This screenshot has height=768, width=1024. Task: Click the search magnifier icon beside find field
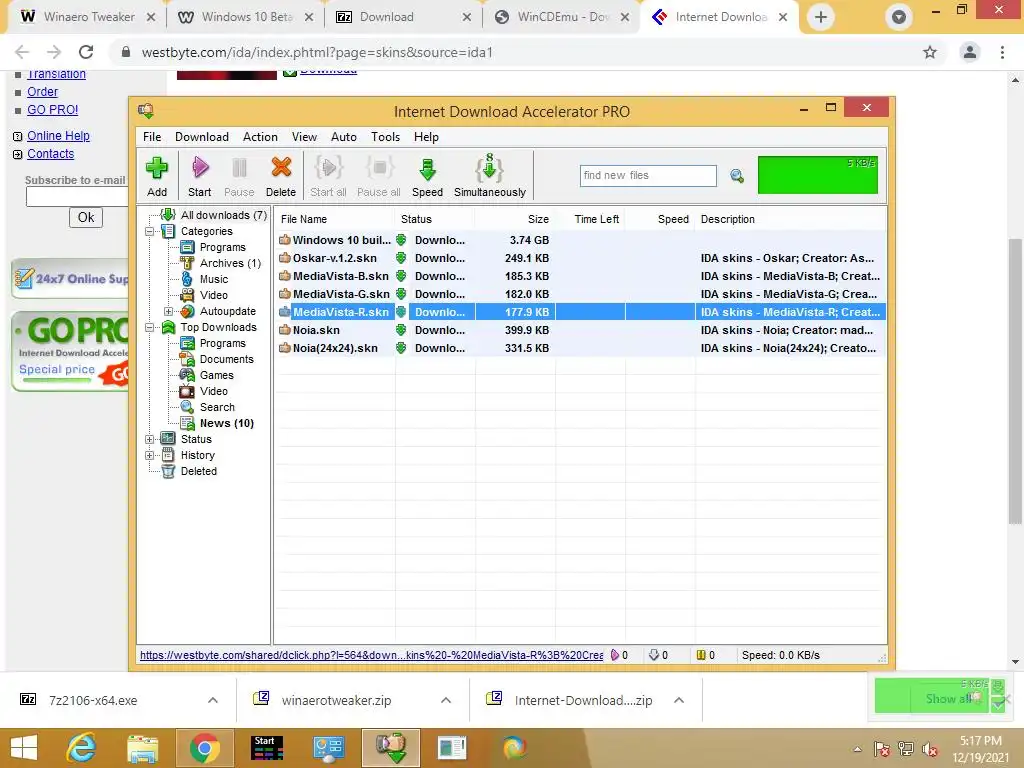click(737, 176)
